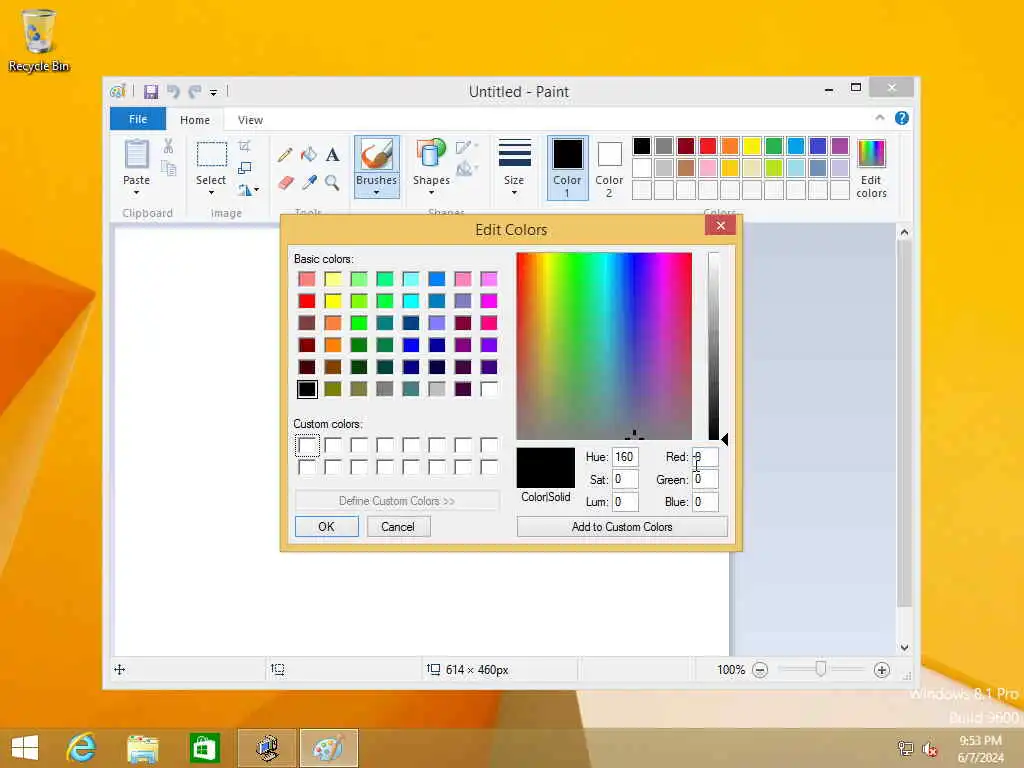Click the Green value input field

(705, 479)
